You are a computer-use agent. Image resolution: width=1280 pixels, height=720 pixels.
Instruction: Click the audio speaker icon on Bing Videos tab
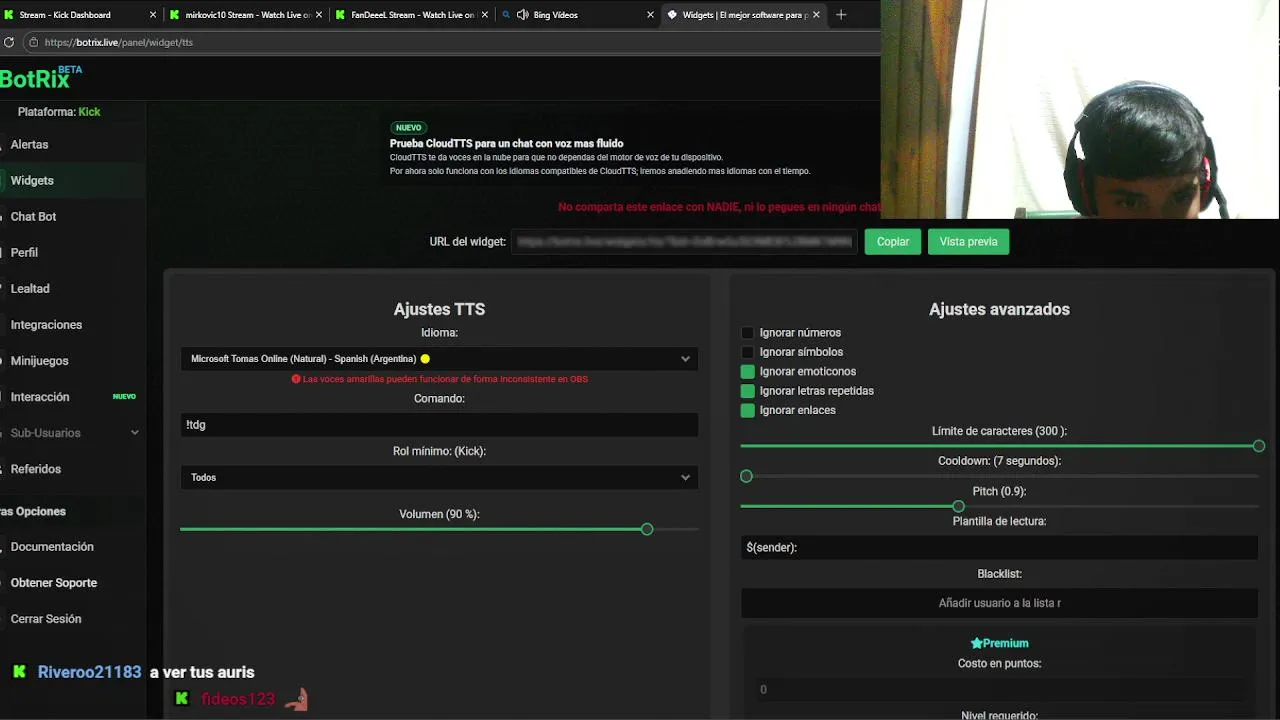522,15
